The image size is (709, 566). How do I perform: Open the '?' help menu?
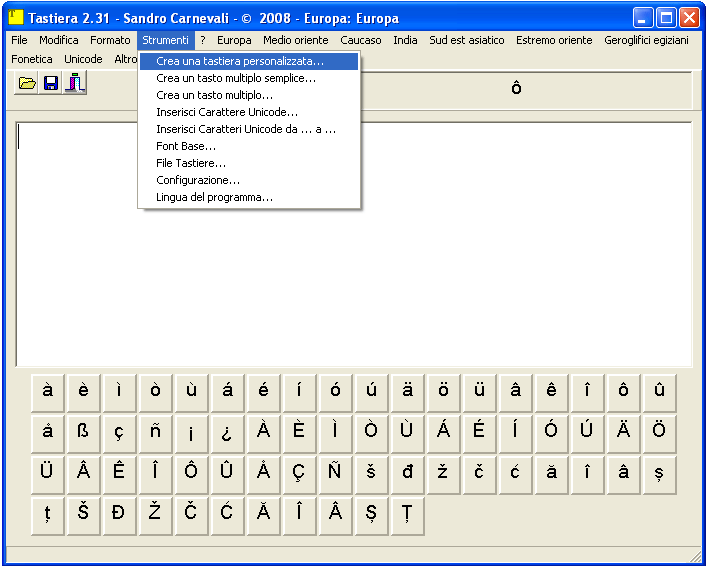[203, 40]
